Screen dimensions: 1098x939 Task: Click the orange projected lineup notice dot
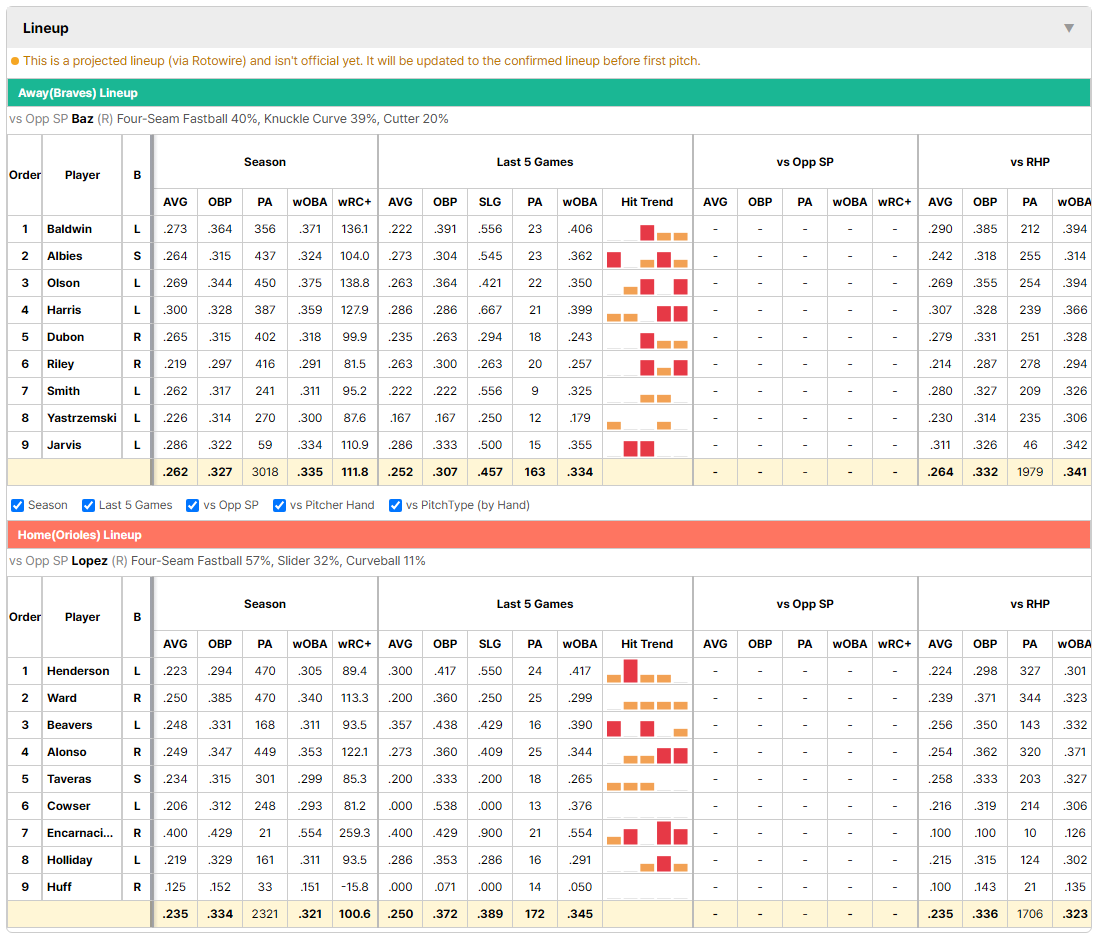click(15, 61)
